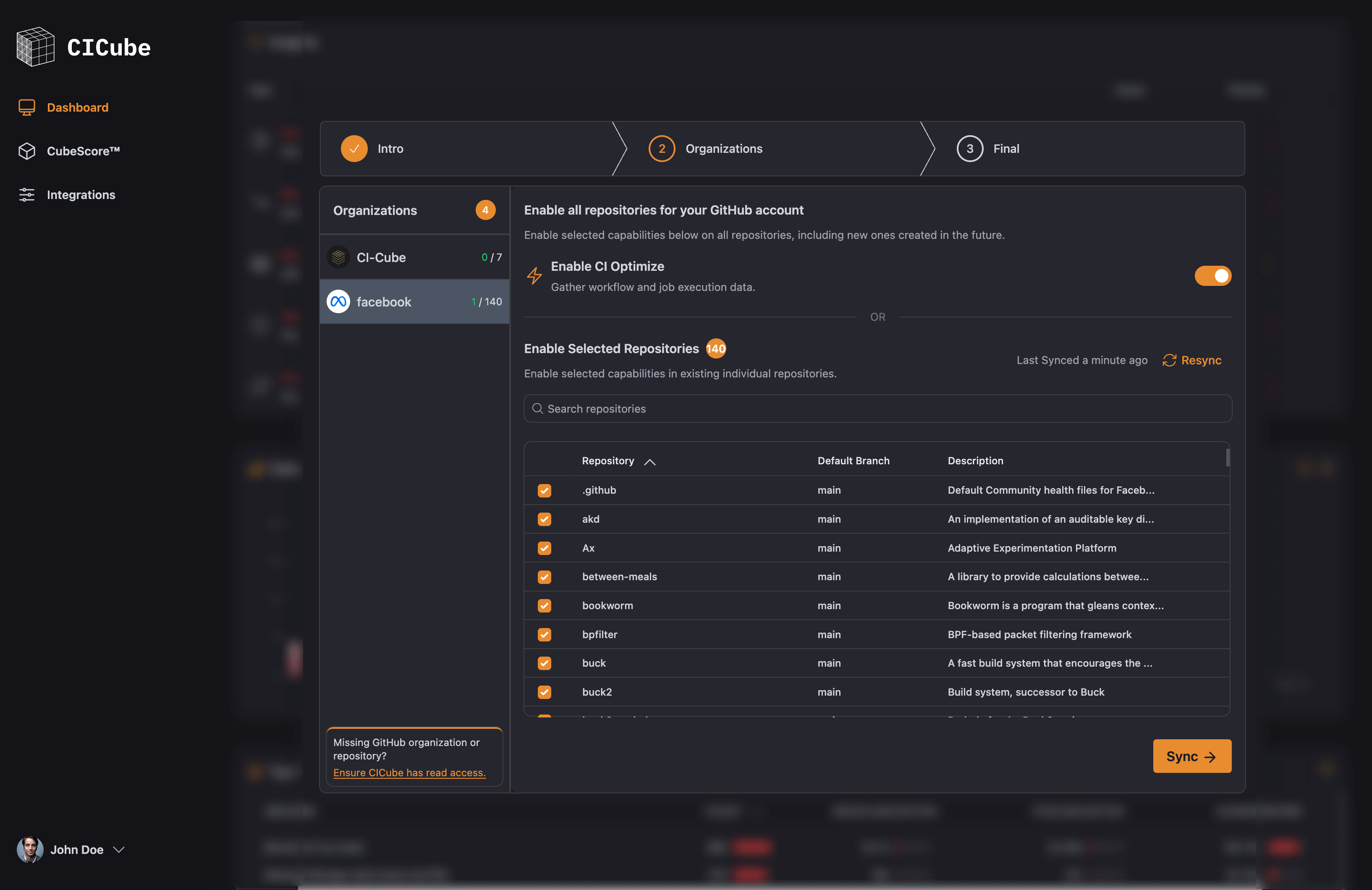Viewport: 1372px width, 890px height.
Task: Uncheck the .github repository checkbox
Action: 544,490
